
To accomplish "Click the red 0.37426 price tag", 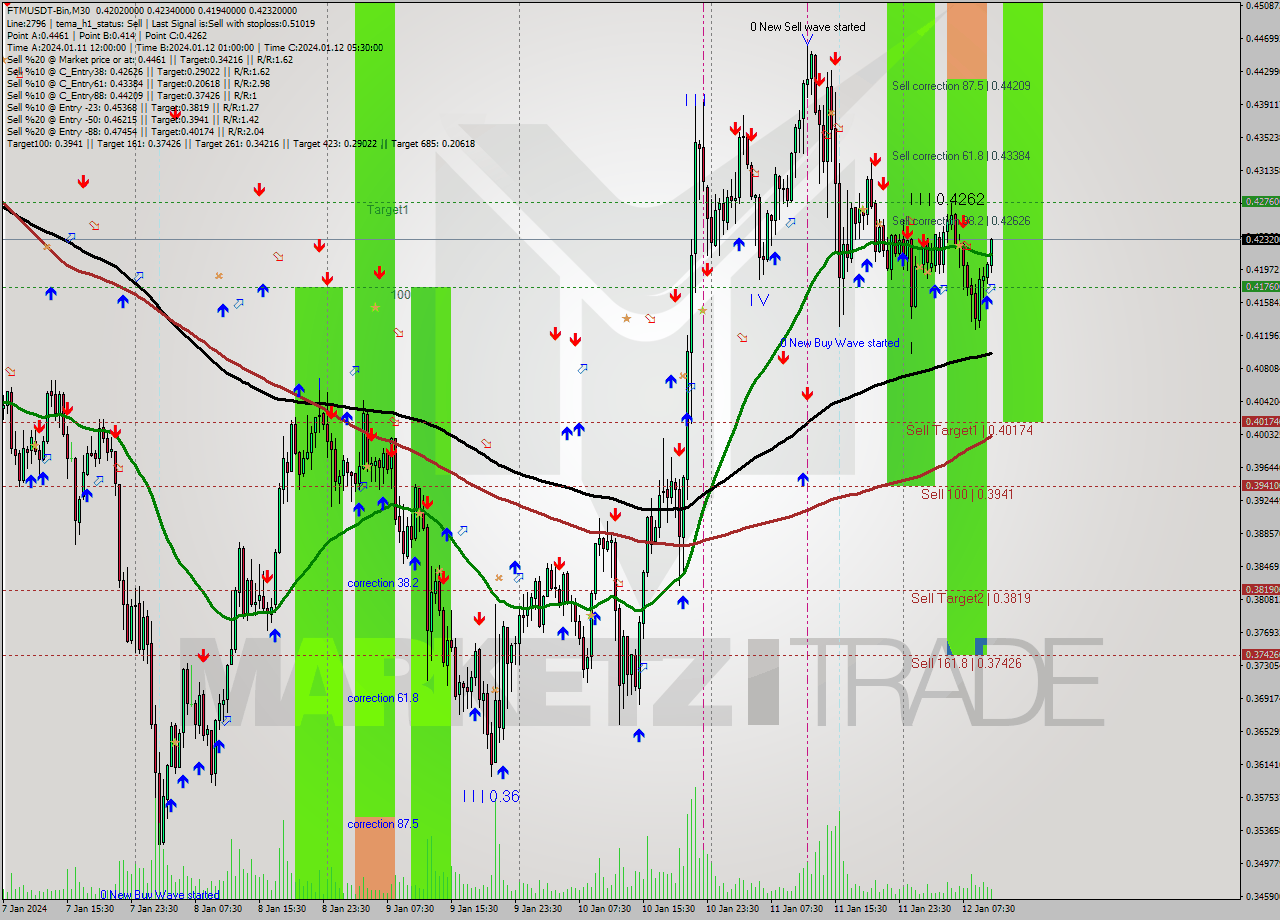I will point(1260,654).
